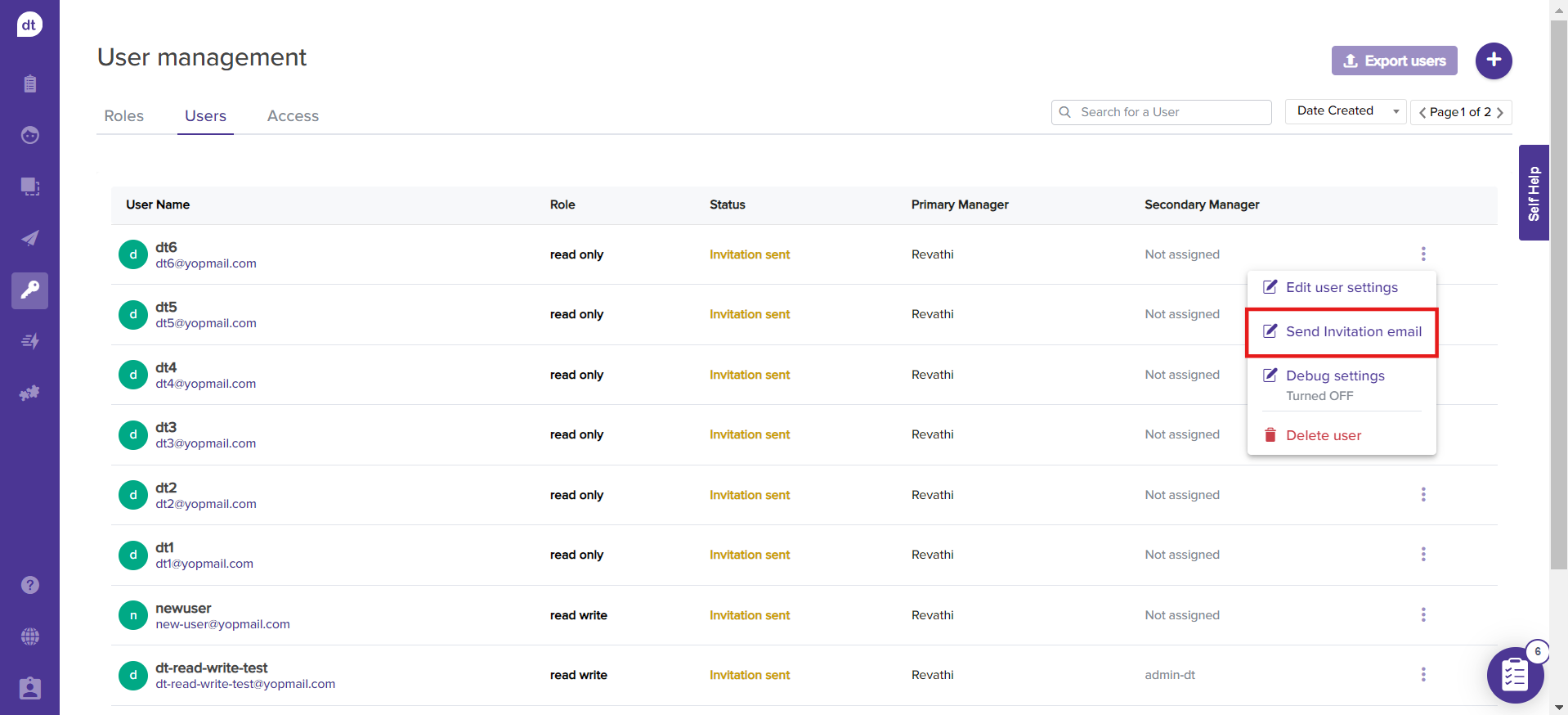The height and width of the screenshot is (715, 1568).
Task: Open the three-dot menu for newuser
Action: pos(1422,615)
